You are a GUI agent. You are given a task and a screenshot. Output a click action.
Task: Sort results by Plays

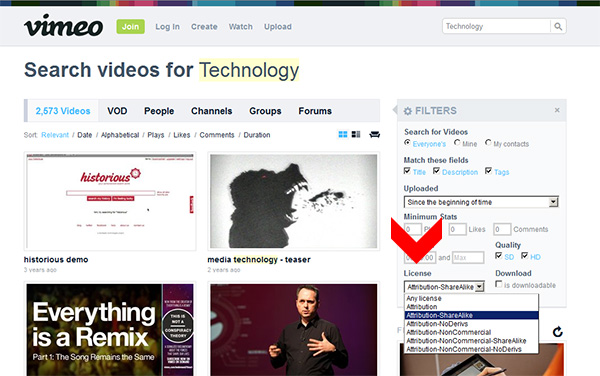click(156, 135)
